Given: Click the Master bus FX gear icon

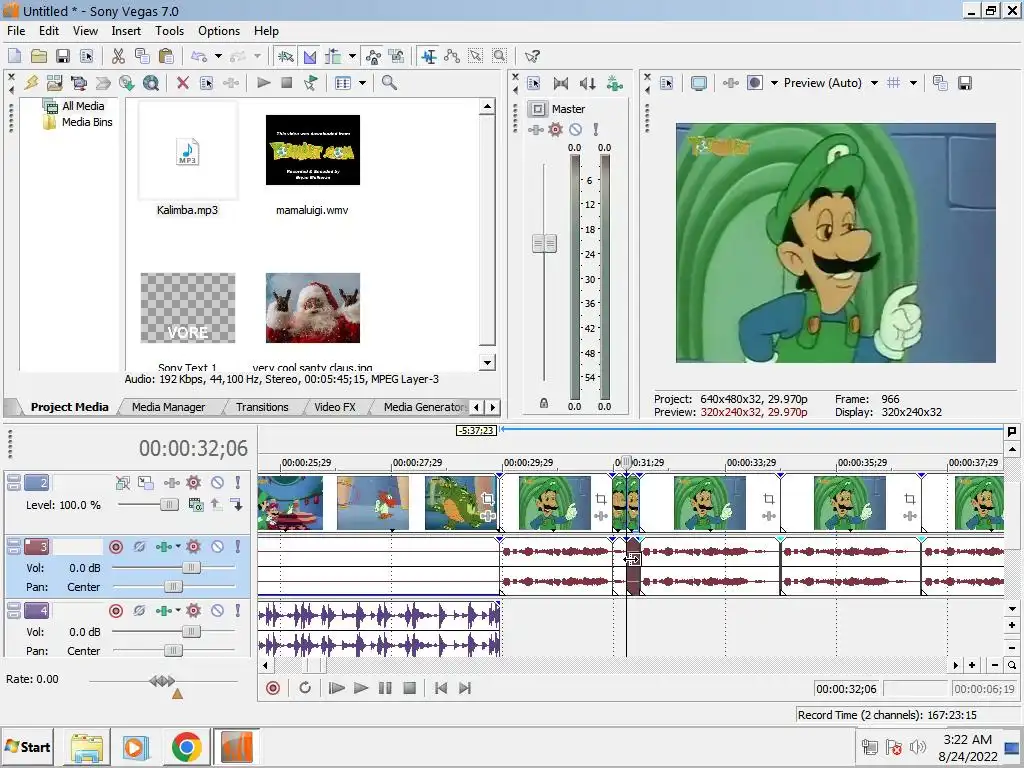Looking at the screenshot, I should point(555,129).
